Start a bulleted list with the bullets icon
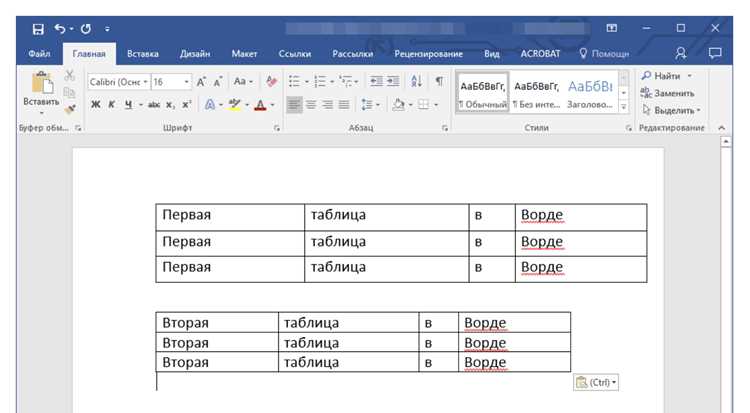 pyautogui.click(x=294, y=81)
